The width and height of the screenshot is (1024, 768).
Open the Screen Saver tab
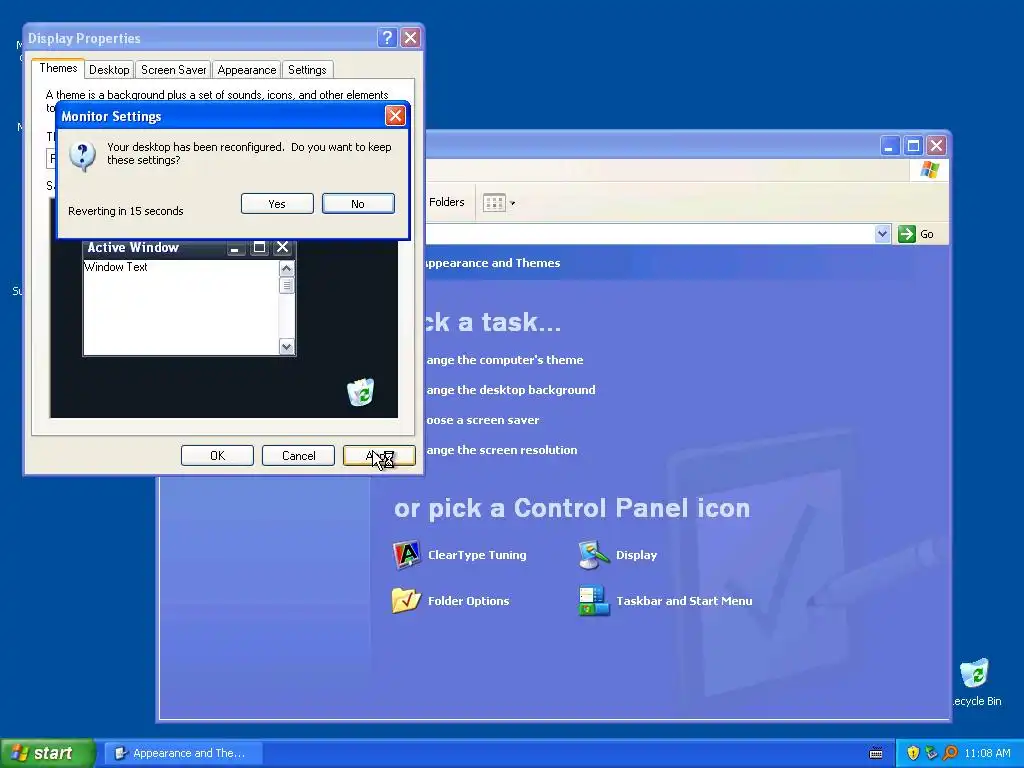[173, 70]
